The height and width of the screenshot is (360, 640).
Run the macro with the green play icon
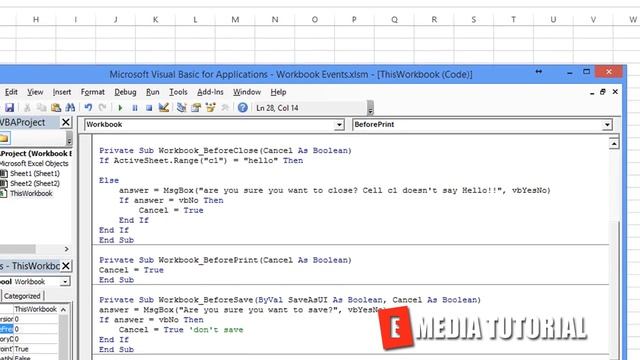pos(120,108)
